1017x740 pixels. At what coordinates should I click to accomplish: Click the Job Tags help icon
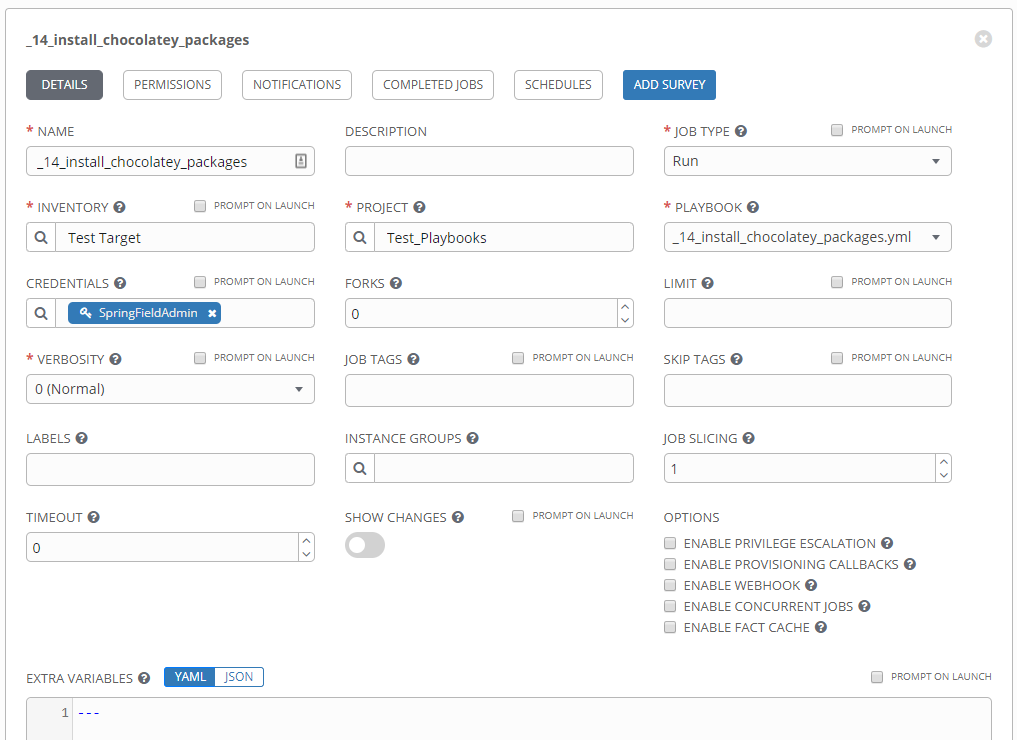[413, 359]
